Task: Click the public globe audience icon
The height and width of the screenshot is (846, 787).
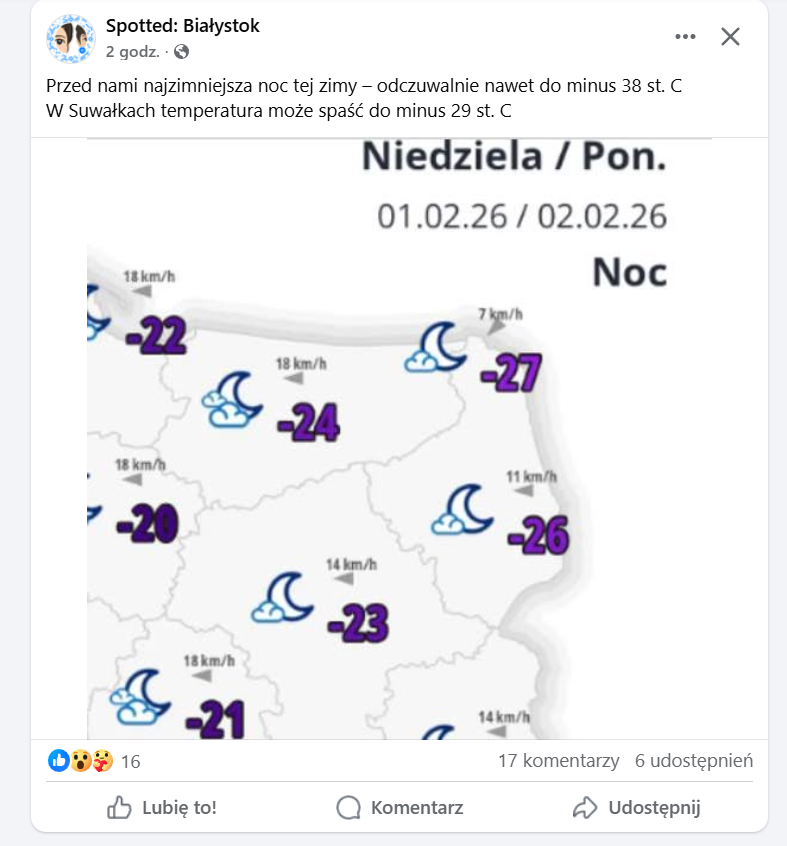Action: coord(181,51)
